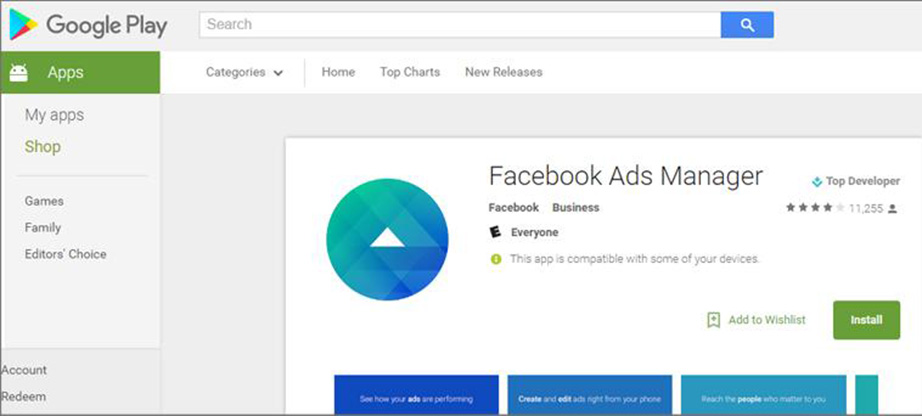This screenshot has height=416, width=922.
Task: Open the Top Charts tab
Action: (x=410, y=72)
